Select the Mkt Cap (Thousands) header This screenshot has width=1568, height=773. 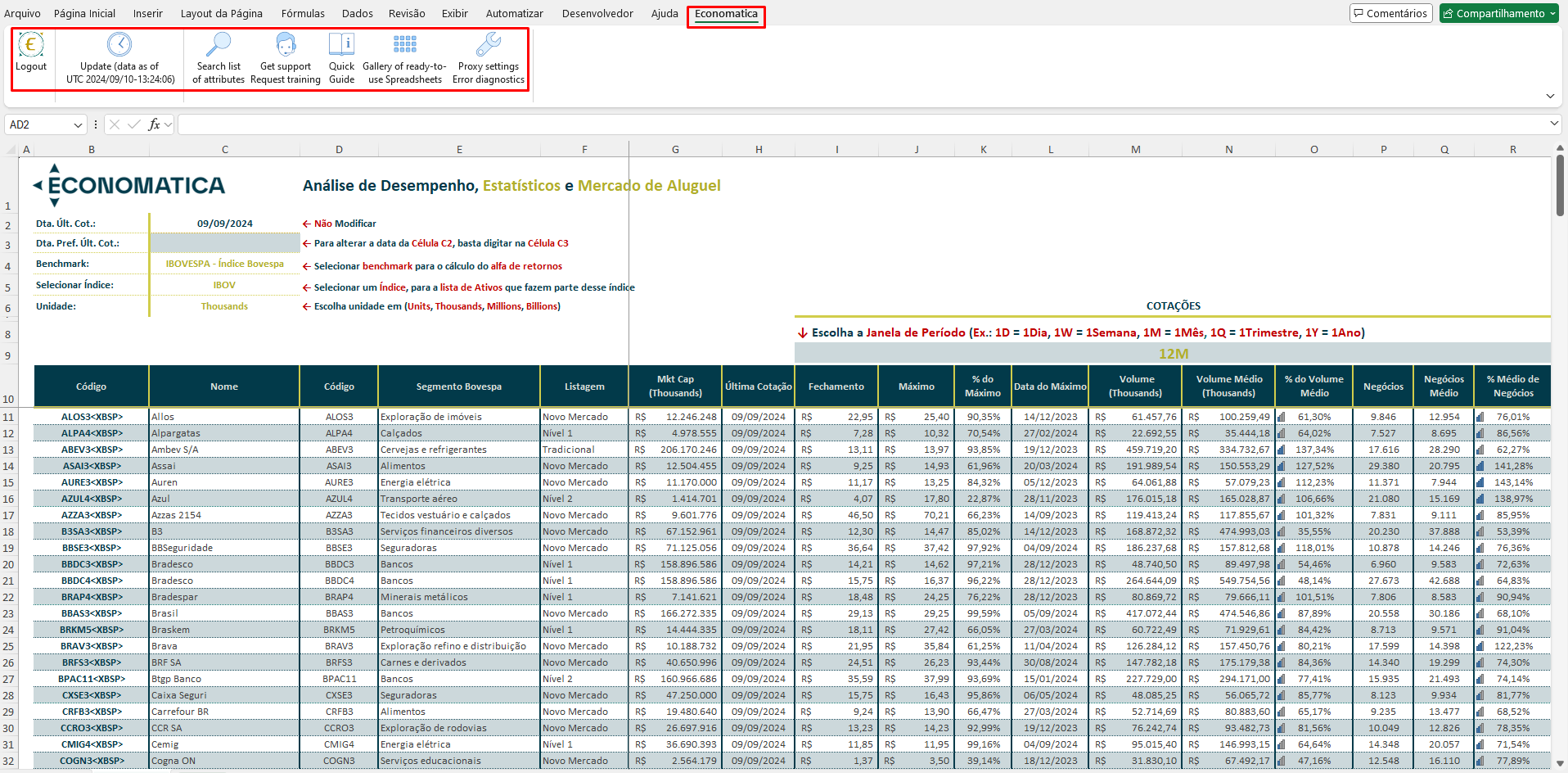click(675, 386)
